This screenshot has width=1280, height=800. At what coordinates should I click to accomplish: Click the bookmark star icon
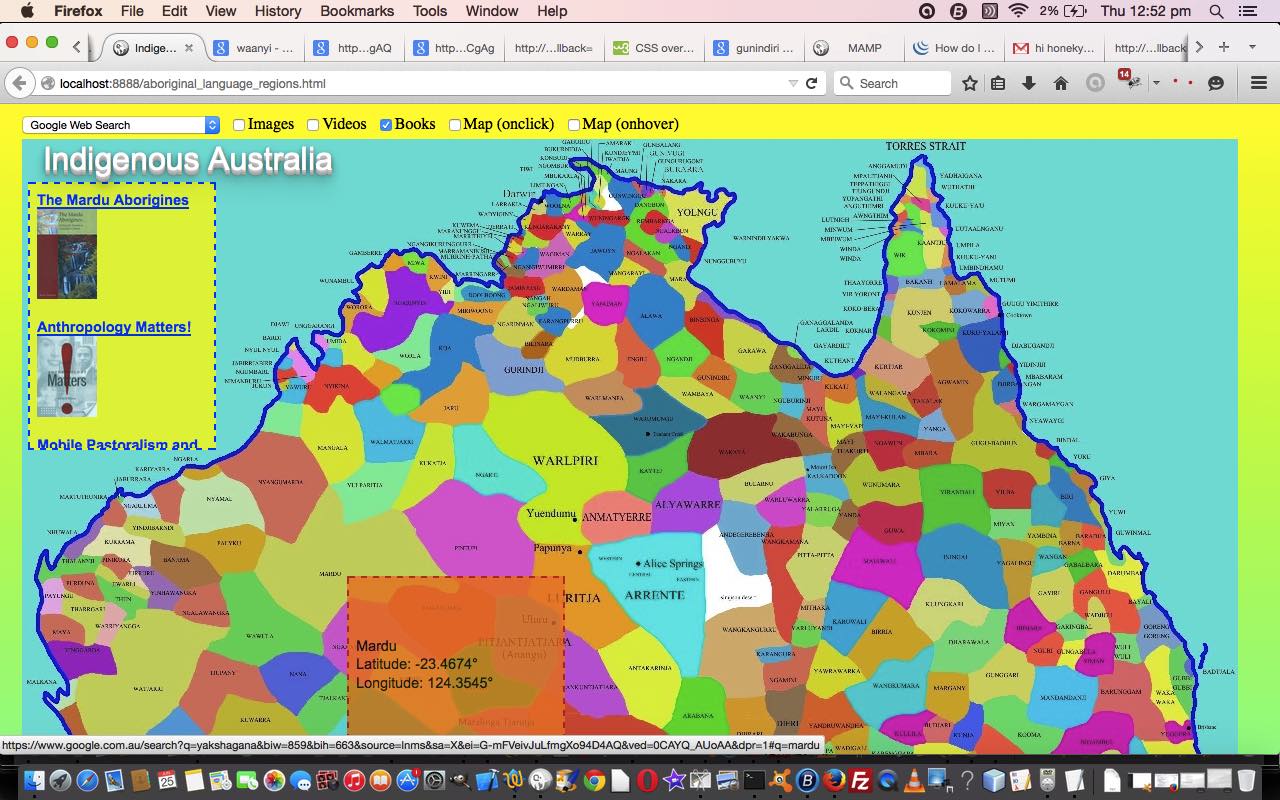969,84
